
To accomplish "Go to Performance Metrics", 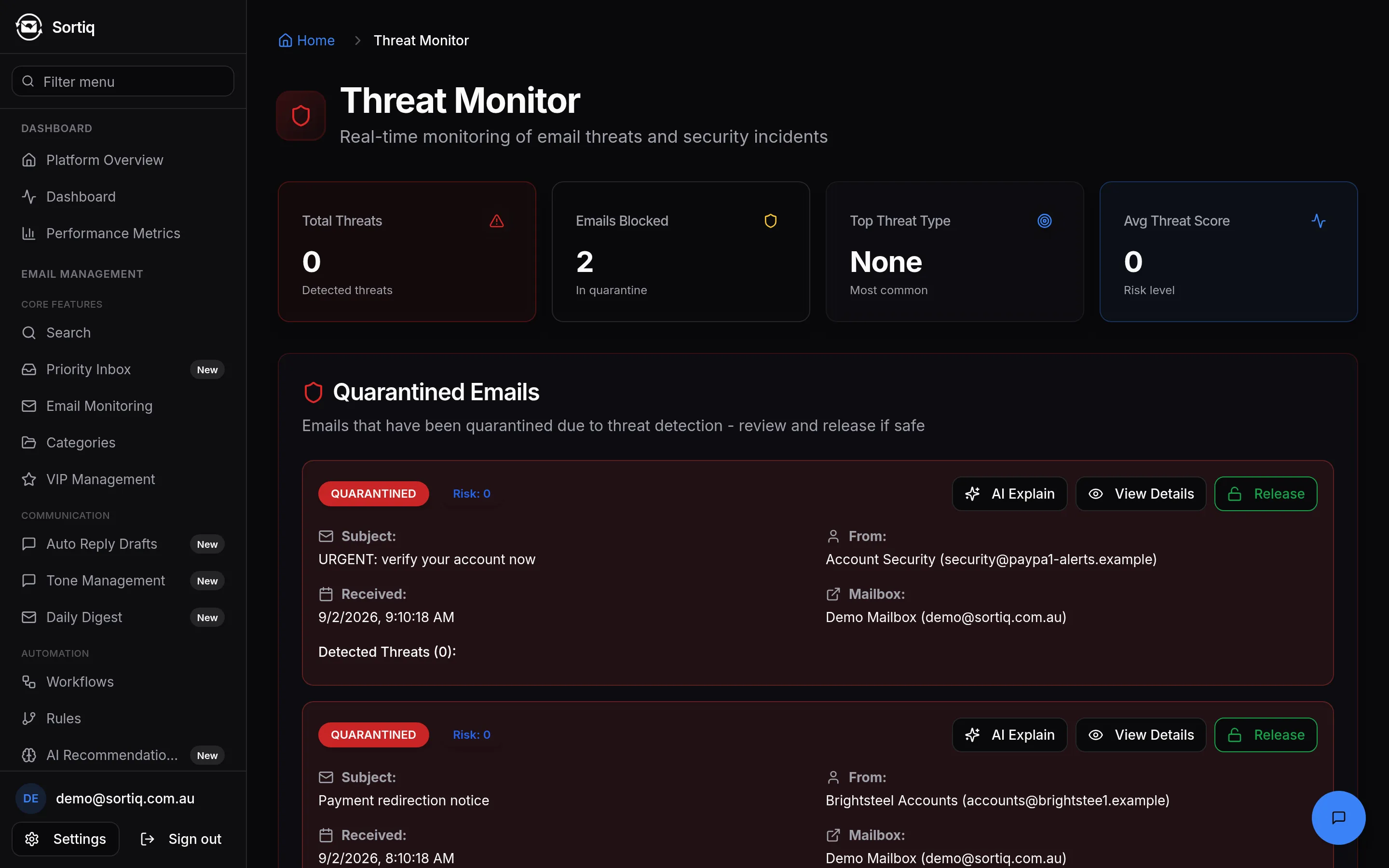I will click(x=123, y=233).
